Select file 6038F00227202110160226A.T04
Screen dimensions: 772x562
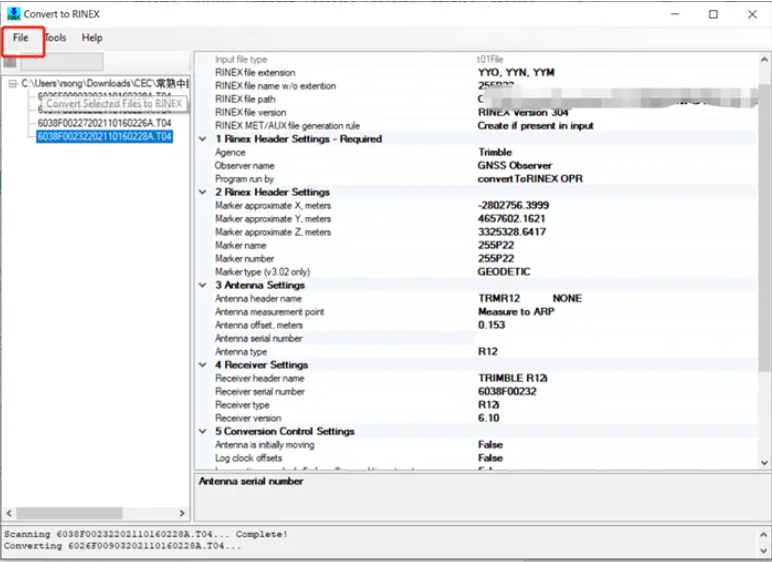tap(104, 123)
